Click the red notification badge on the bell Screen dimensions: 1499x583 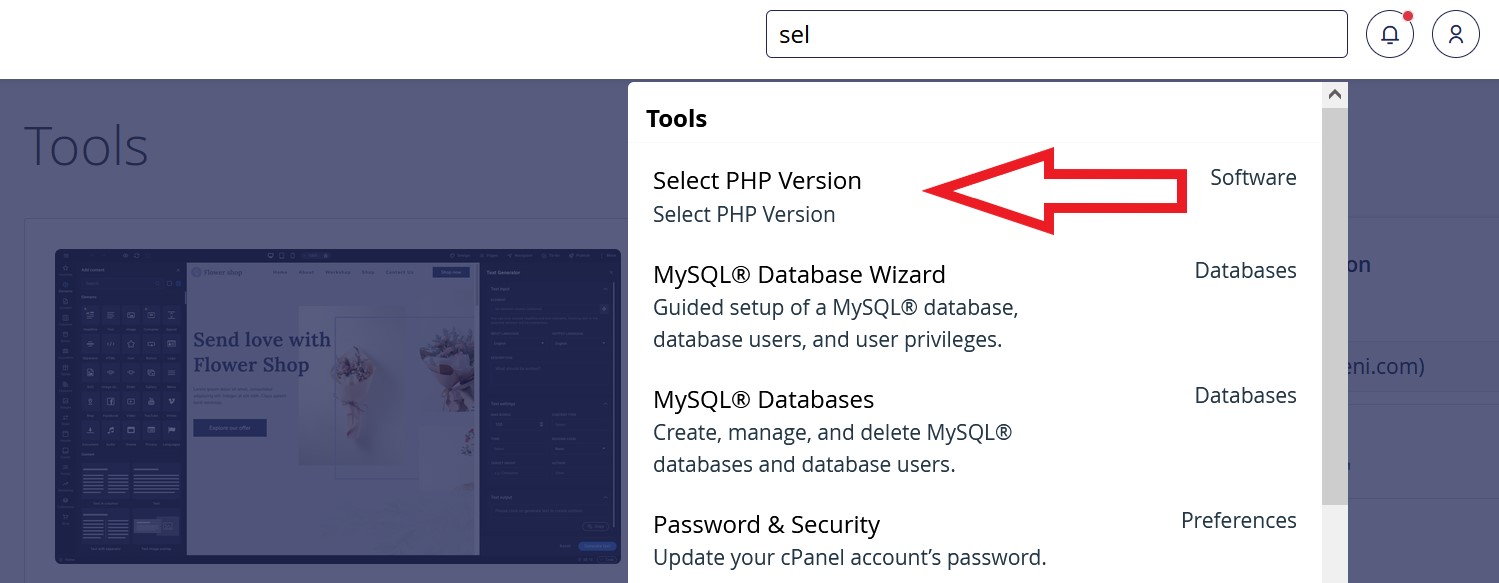[x=1408, y=15]
